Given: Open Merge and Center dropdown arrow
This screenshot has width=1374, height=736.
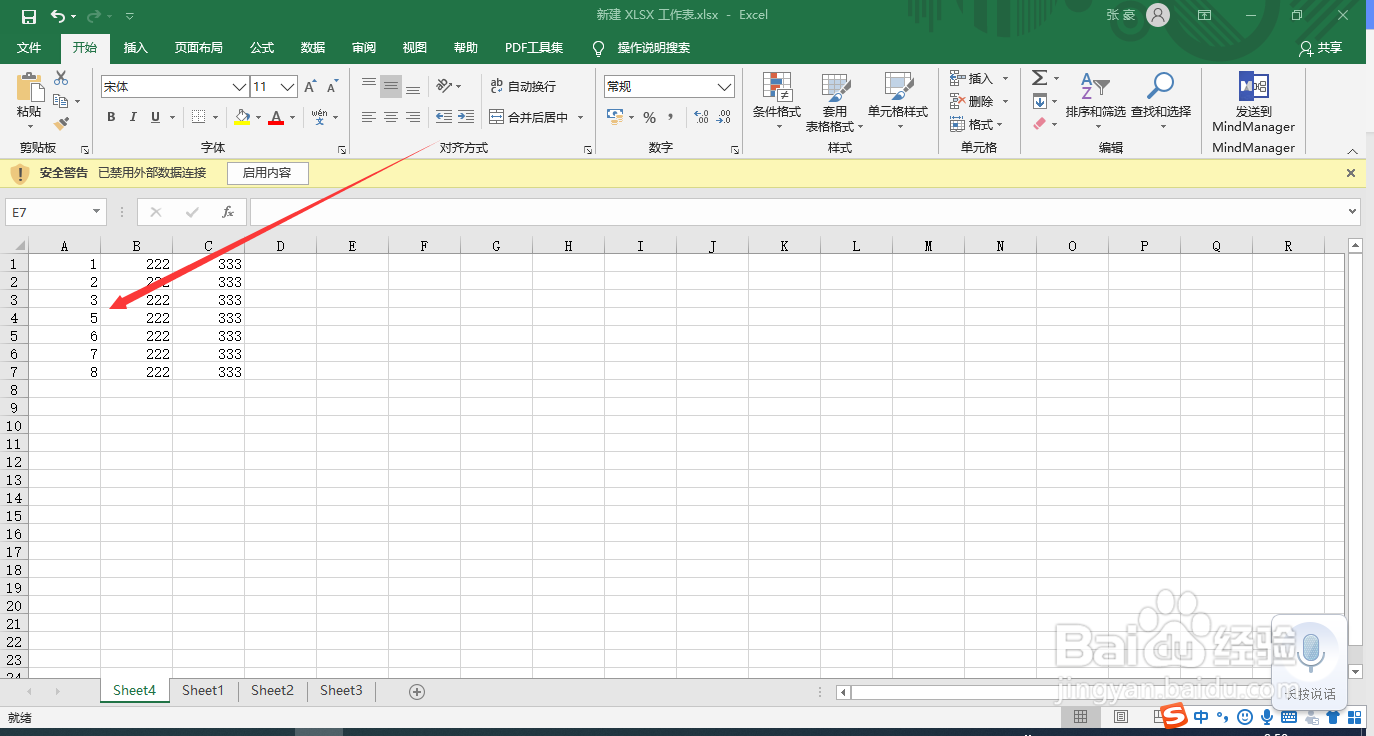Looking at the screenshot, I should point(580,118).
